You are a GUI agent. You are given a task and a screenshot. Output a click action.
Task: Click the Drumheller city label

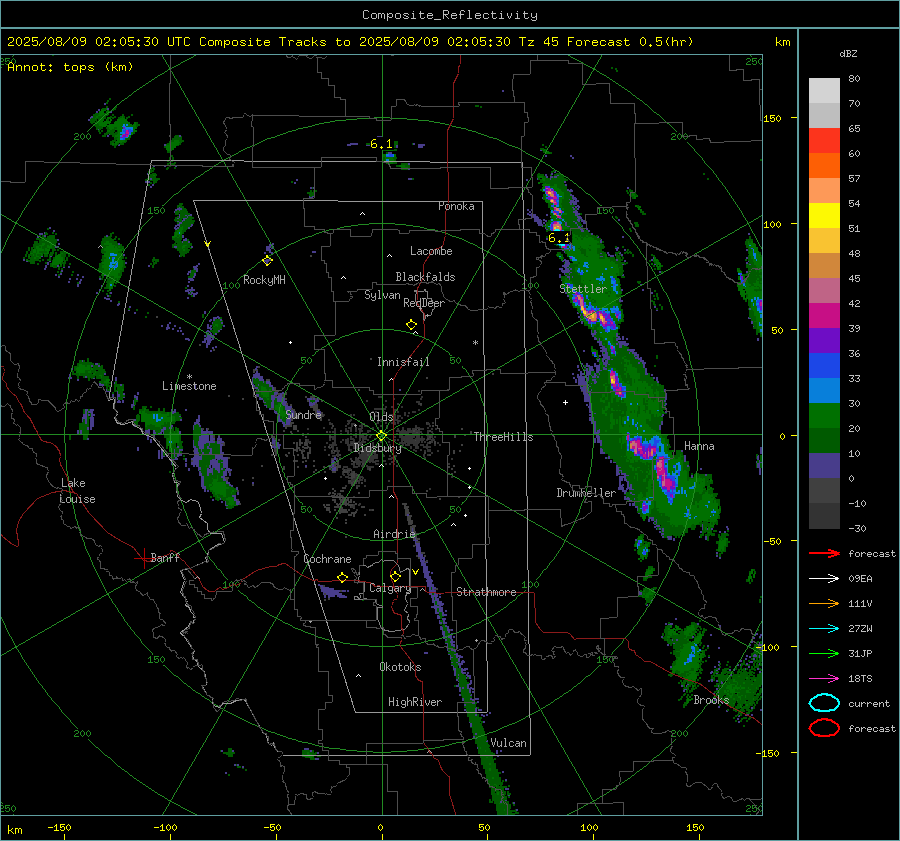pyautogui.click(x=586, y=493)
